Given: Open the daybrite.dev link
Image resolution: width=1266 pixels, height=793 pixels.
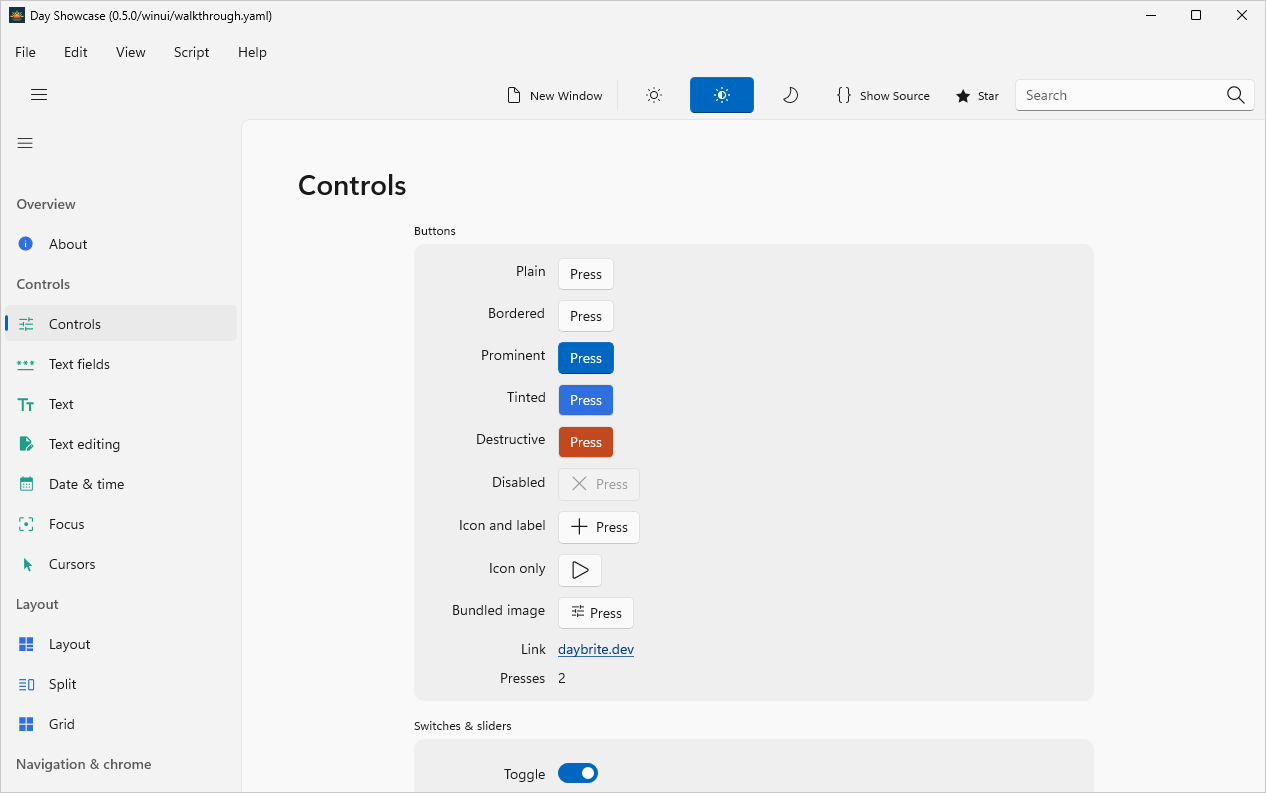Looking at the screenshot, I should coord(596,649).
